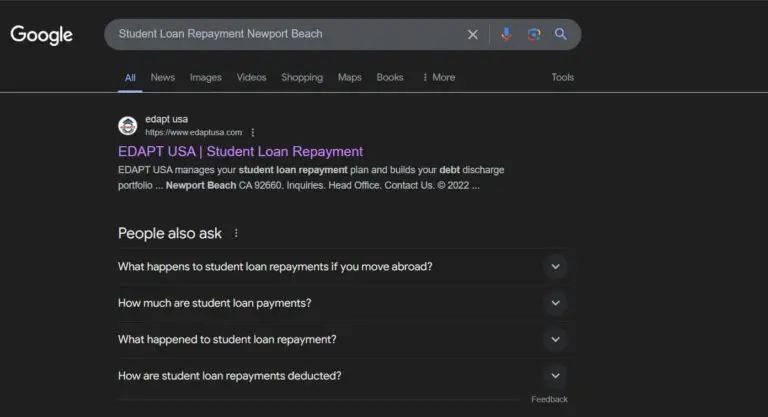Click the edaptusa.com URL text

point(193,132)
